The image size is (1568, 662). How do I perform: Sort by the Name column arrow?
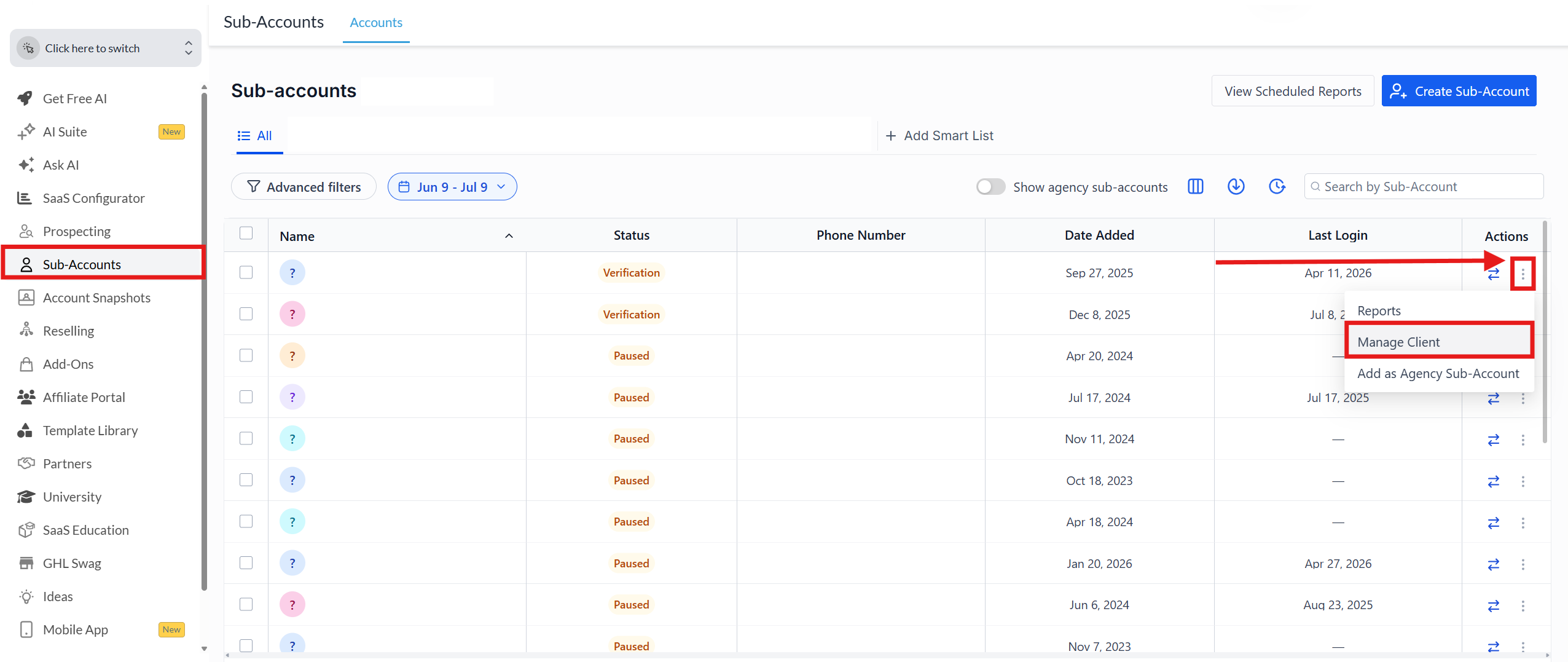click(509, 236)
